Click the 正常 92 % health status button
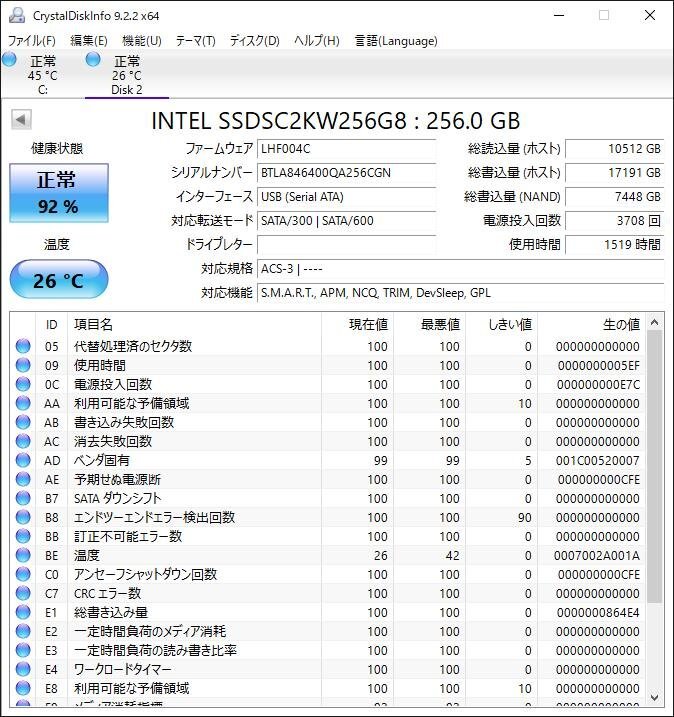674x717 pixels. (x=59, y=193)
